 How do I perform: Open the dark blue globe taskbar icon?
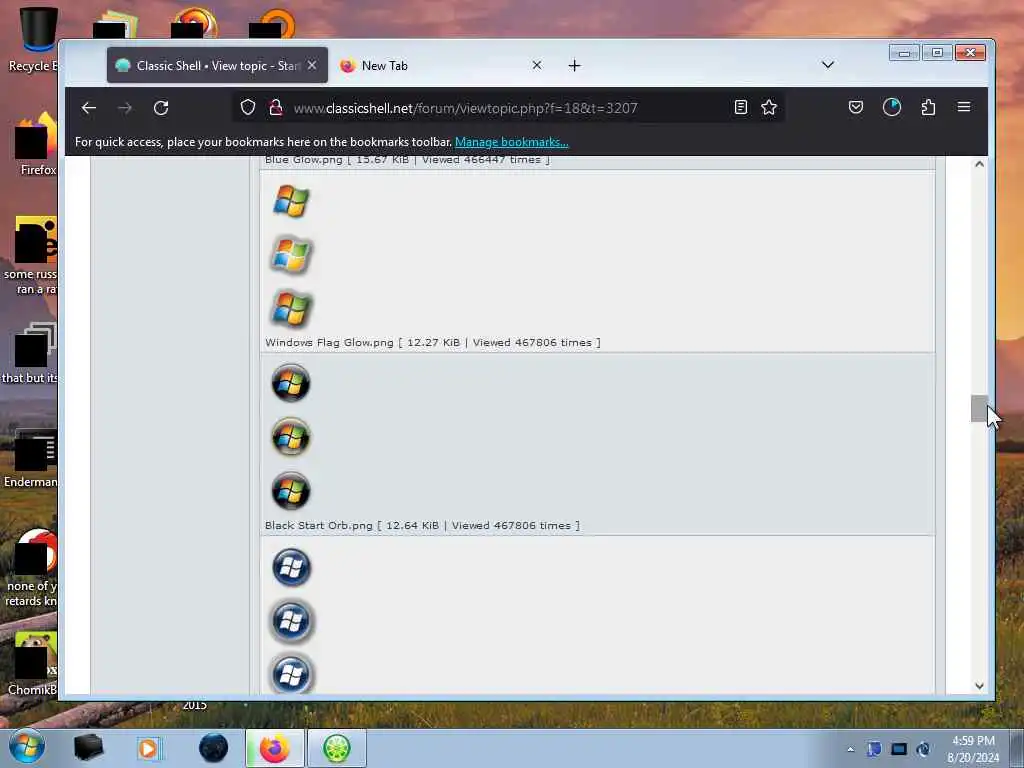(213, 748)
